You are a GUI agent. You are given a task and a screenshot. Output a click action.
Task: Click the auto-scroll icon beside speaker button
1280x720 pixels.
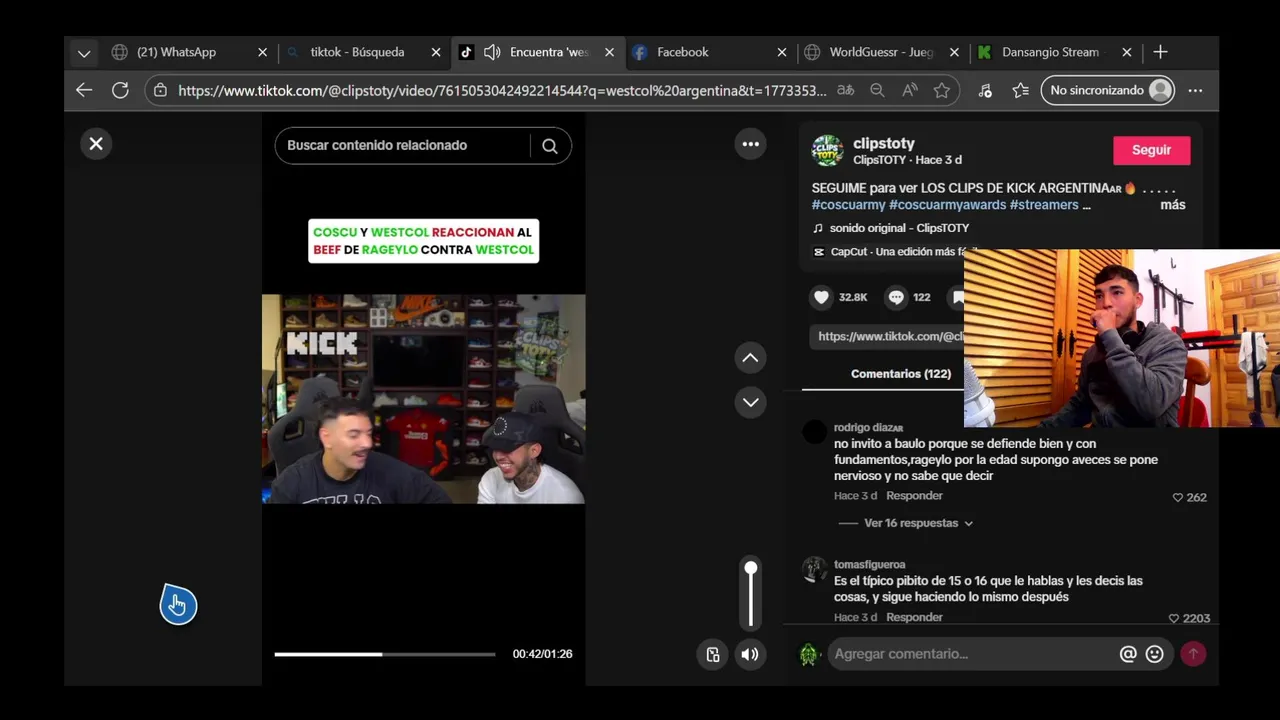pos(713,654)
